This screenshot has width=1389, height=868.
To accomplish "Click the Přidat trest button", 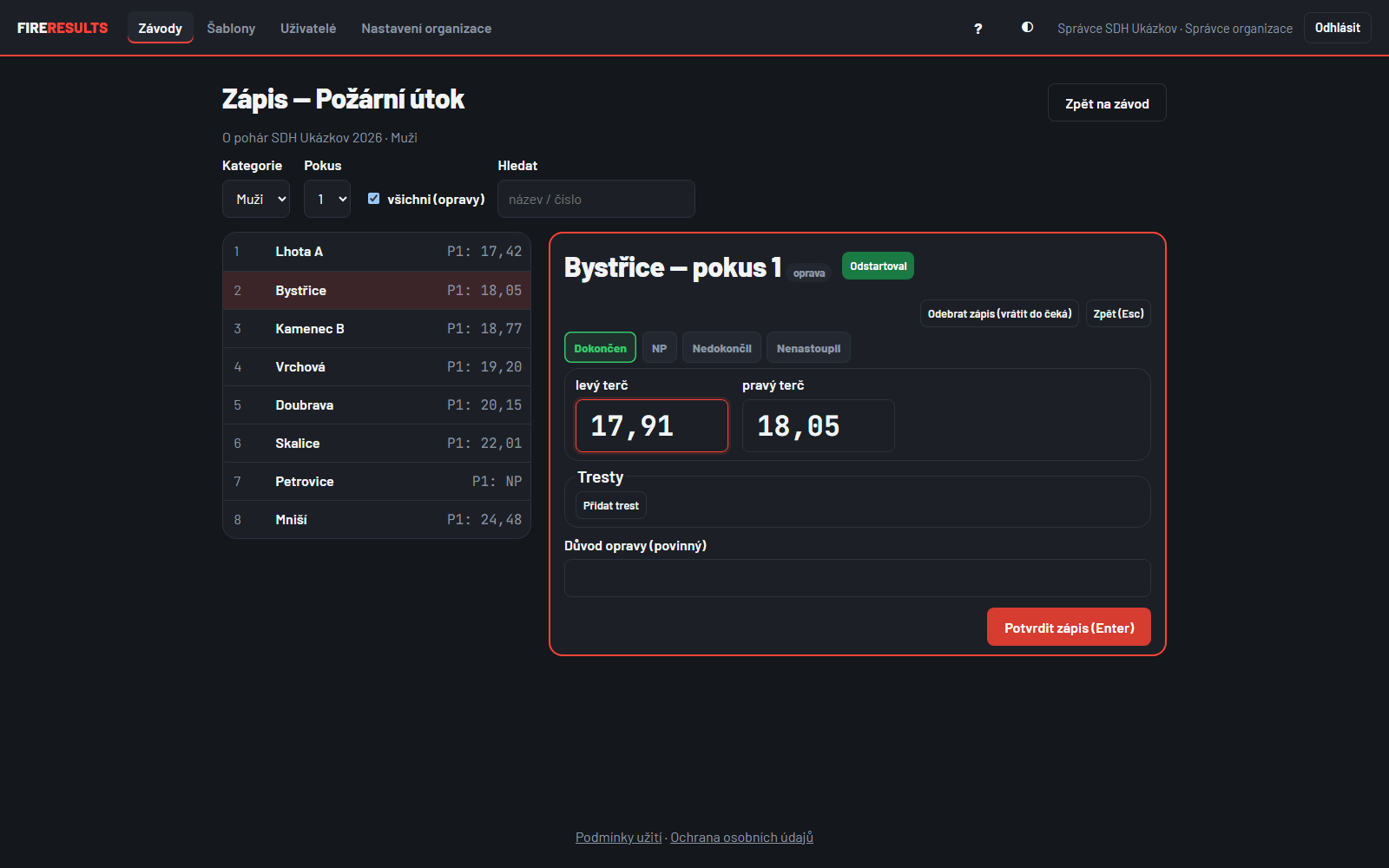I will pyautogui.click(x=611, y=505).
